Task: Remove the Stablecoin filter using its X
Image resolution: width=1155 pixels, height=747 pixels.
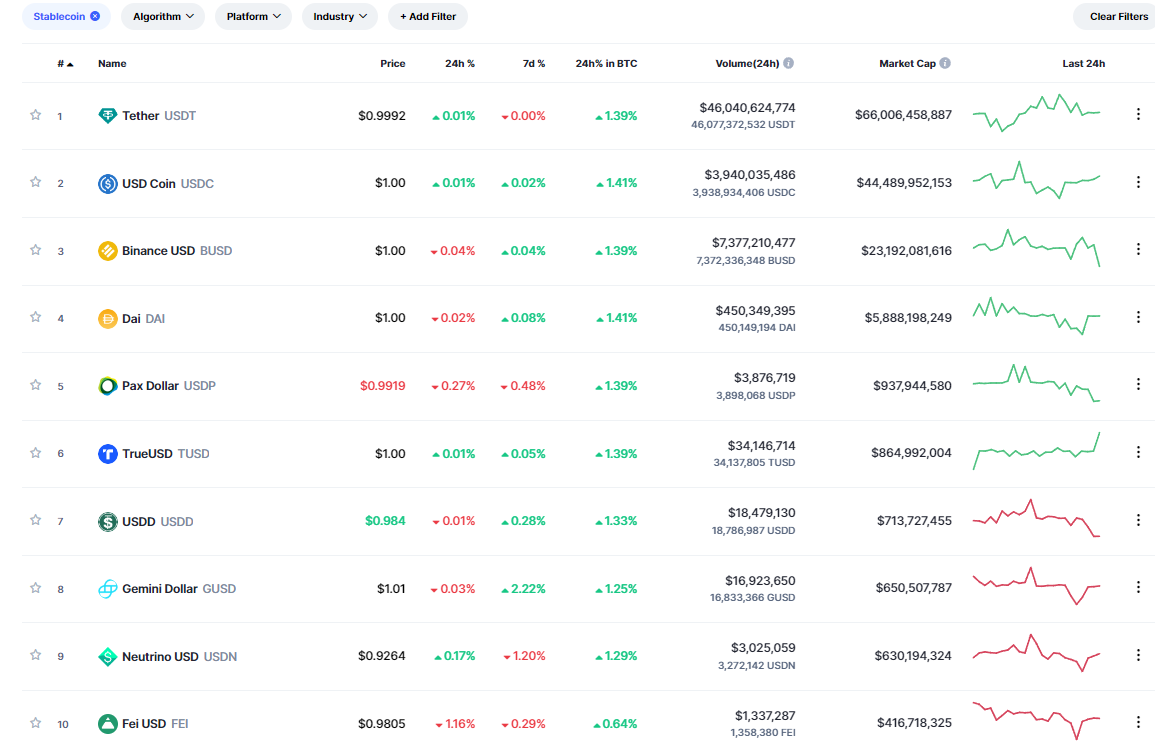Action: coord(95,16)
